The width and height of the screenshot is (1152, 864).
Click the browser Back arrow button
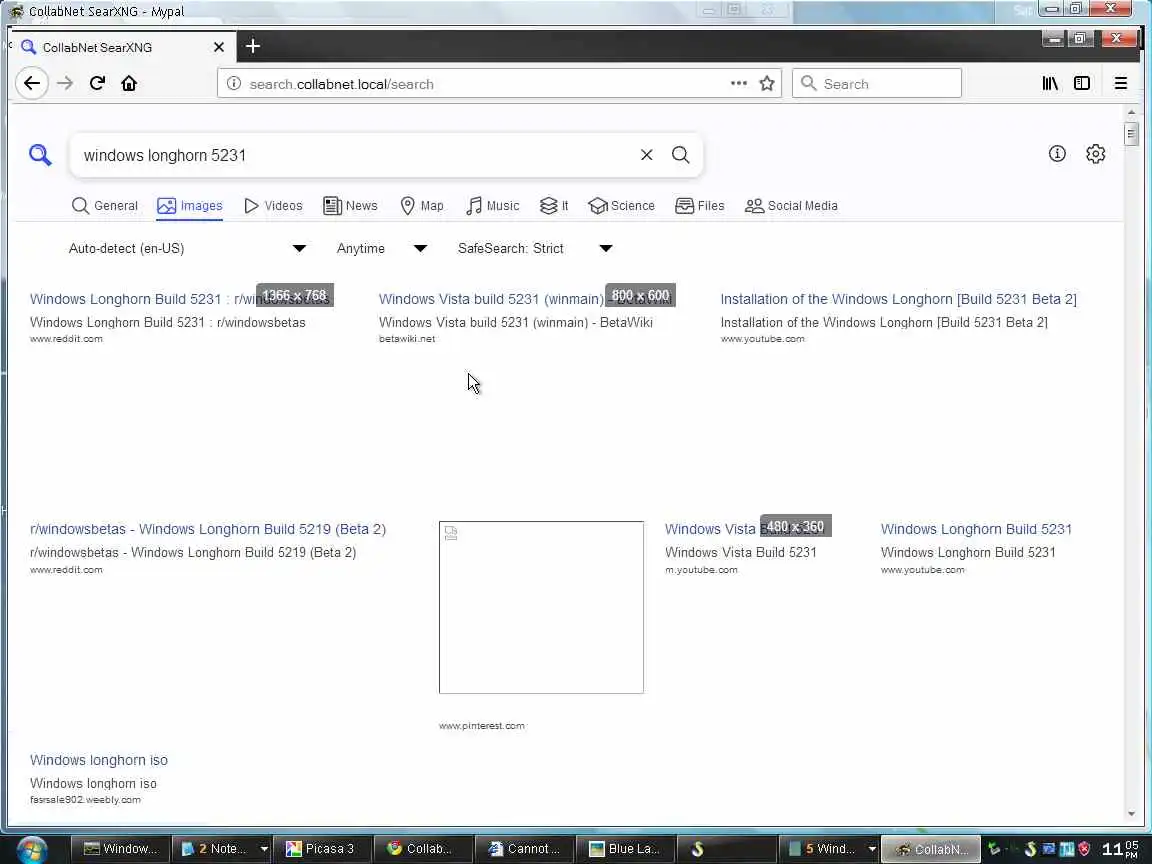pyautogui.click(x=32, y=83)
